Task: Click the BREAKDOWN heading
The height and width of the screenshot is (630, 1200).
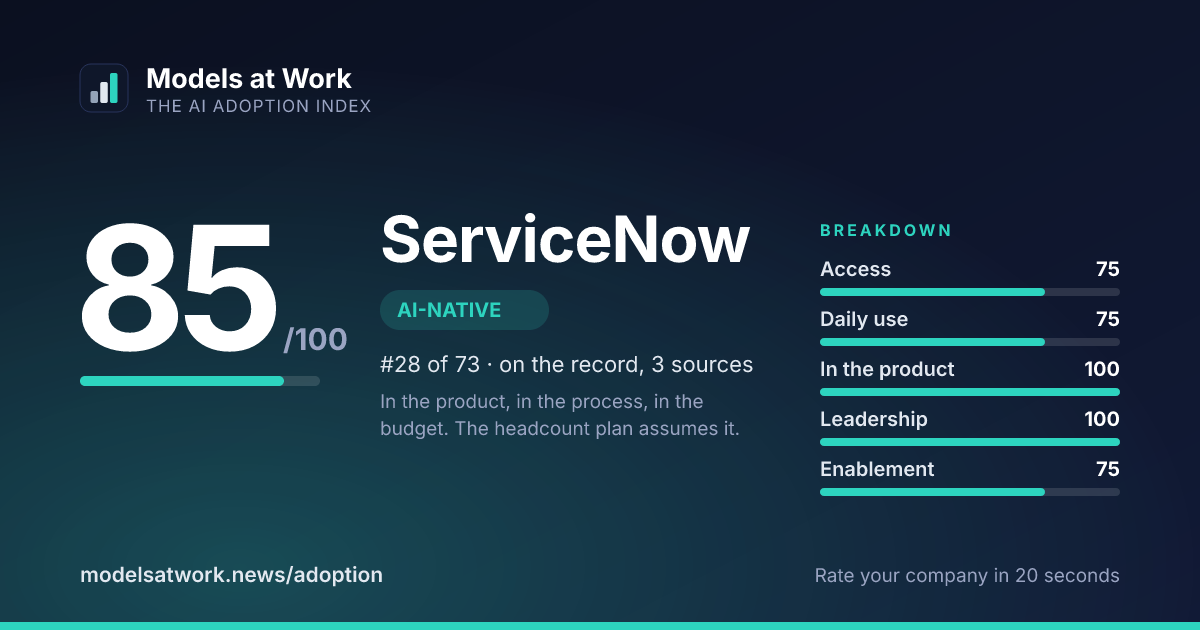Action: (x=886, y=231)
